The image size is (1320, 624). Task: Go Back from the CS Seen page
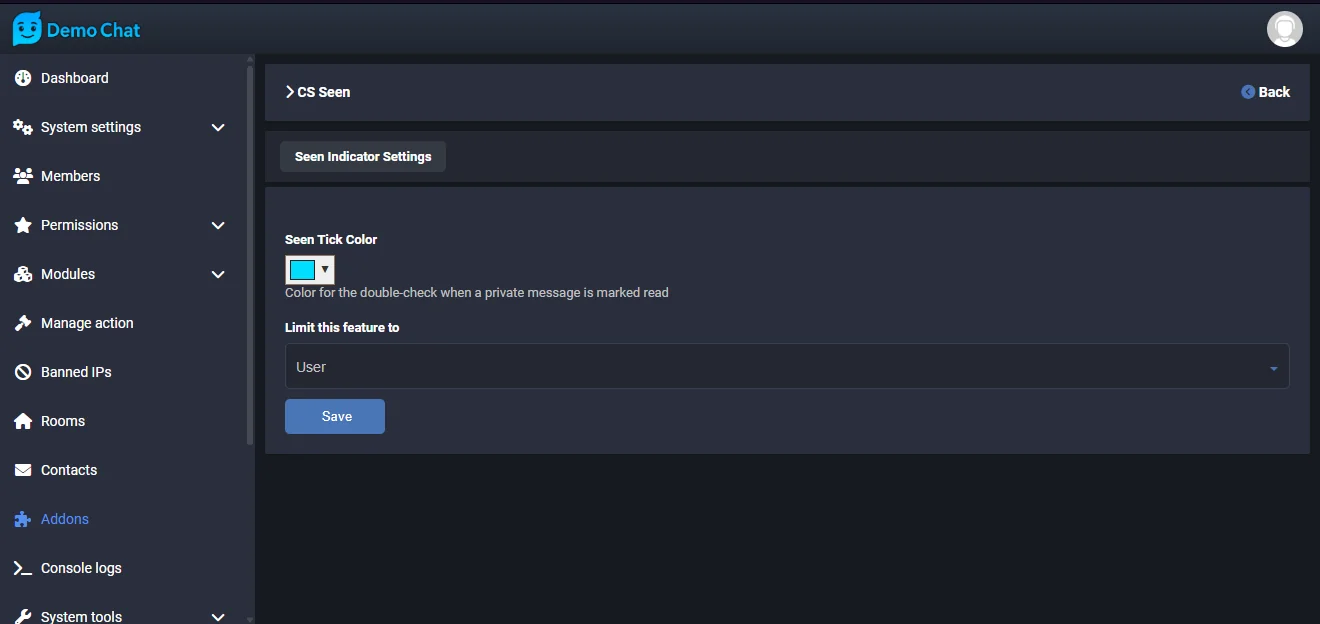(x=1265, y=92)
